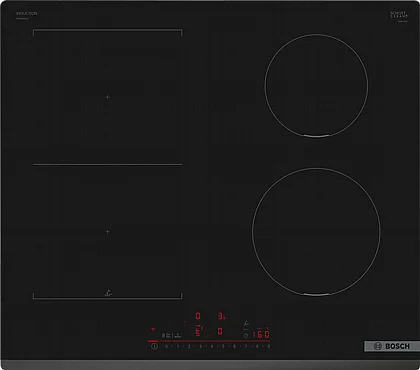Tap the flex zone symbol below the left zone

pyautogui.click(x=108, y=293)
